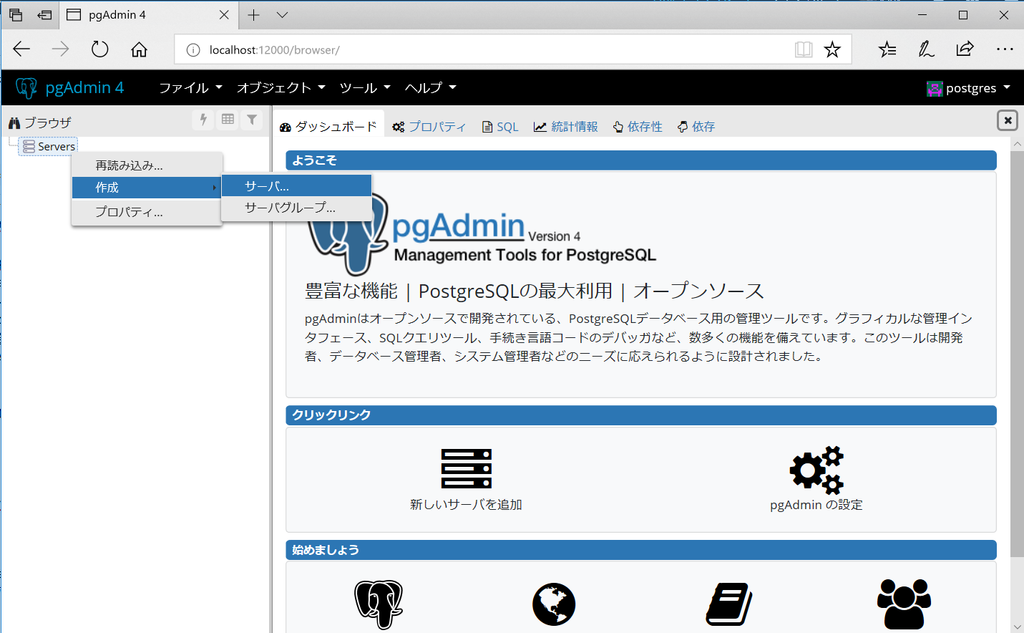Click the community people icon
This screenshot has height=633, width=1024.
(x=904, y=602)
